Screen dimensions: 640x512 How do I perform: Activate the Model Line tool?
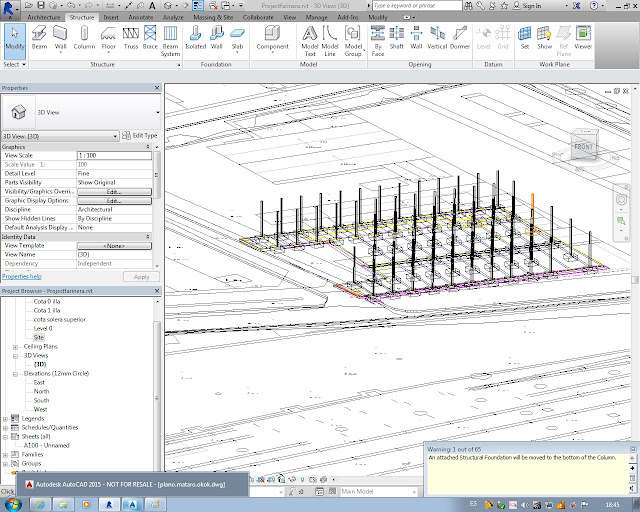[331, 37]
